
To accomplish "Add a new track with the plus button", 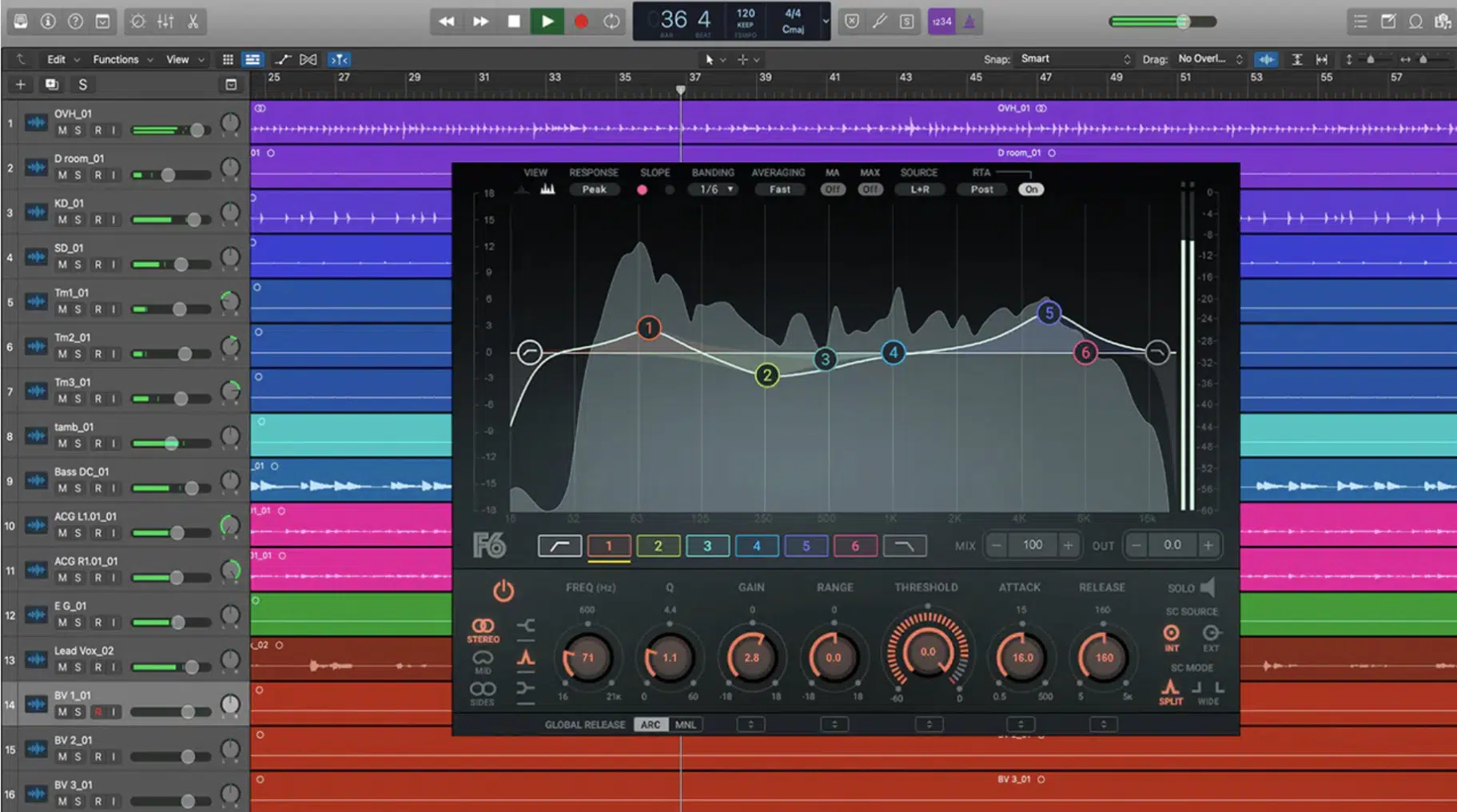I will click(20, 84).
